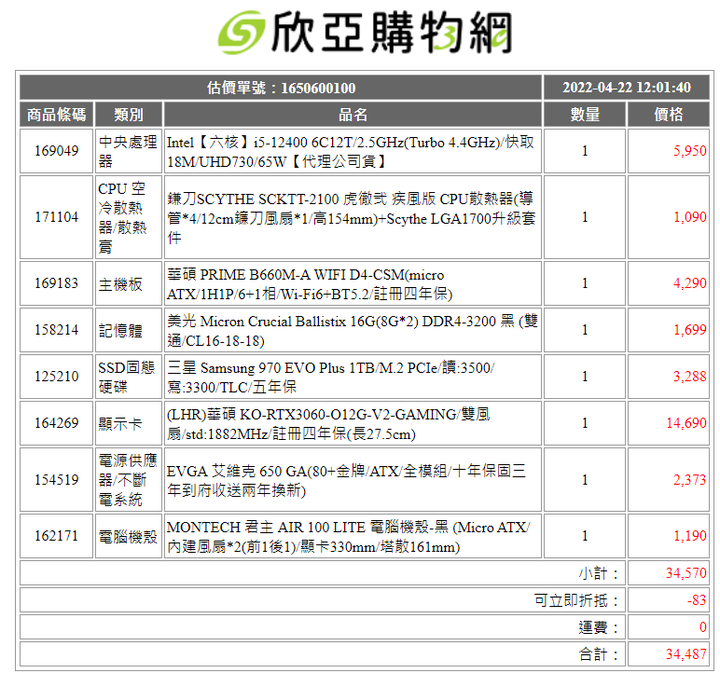Click the discount value -83
The width and height of the screenshot is (720, 673).
697,600
